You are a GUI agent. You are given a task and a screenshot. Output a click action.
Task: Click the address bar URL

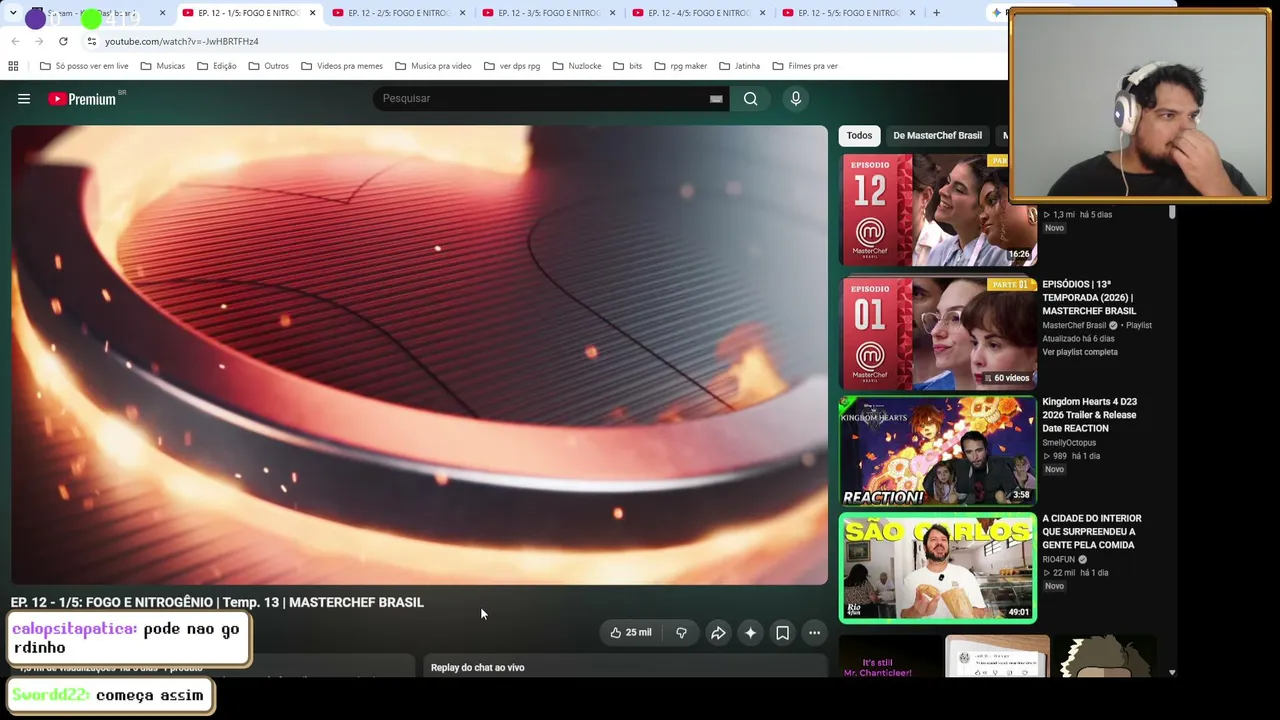(x=182, y=41)
